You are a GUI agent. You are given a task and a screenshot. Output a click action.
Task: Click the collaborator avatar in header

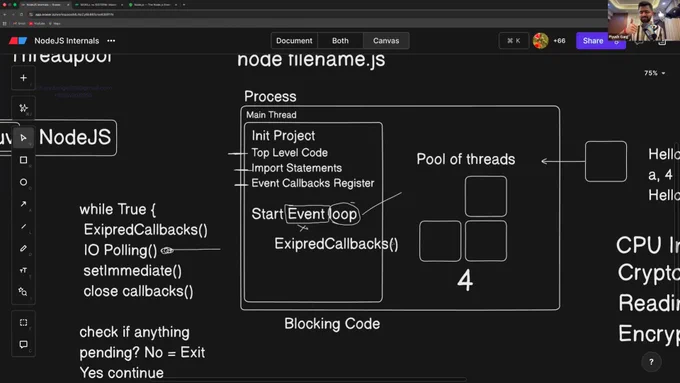tap(540, 41)
